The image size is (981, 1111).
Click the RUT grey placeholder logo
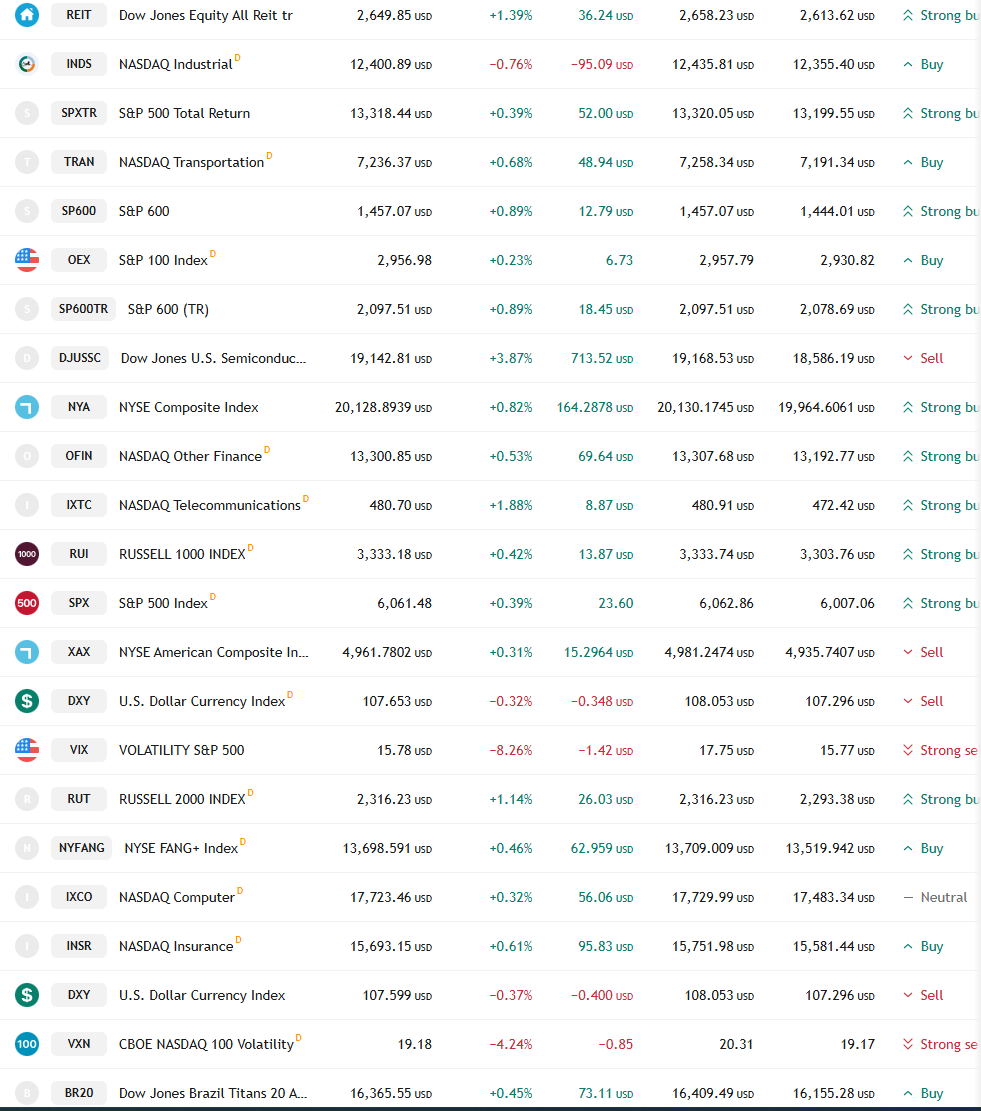click(x=27, y=799)
